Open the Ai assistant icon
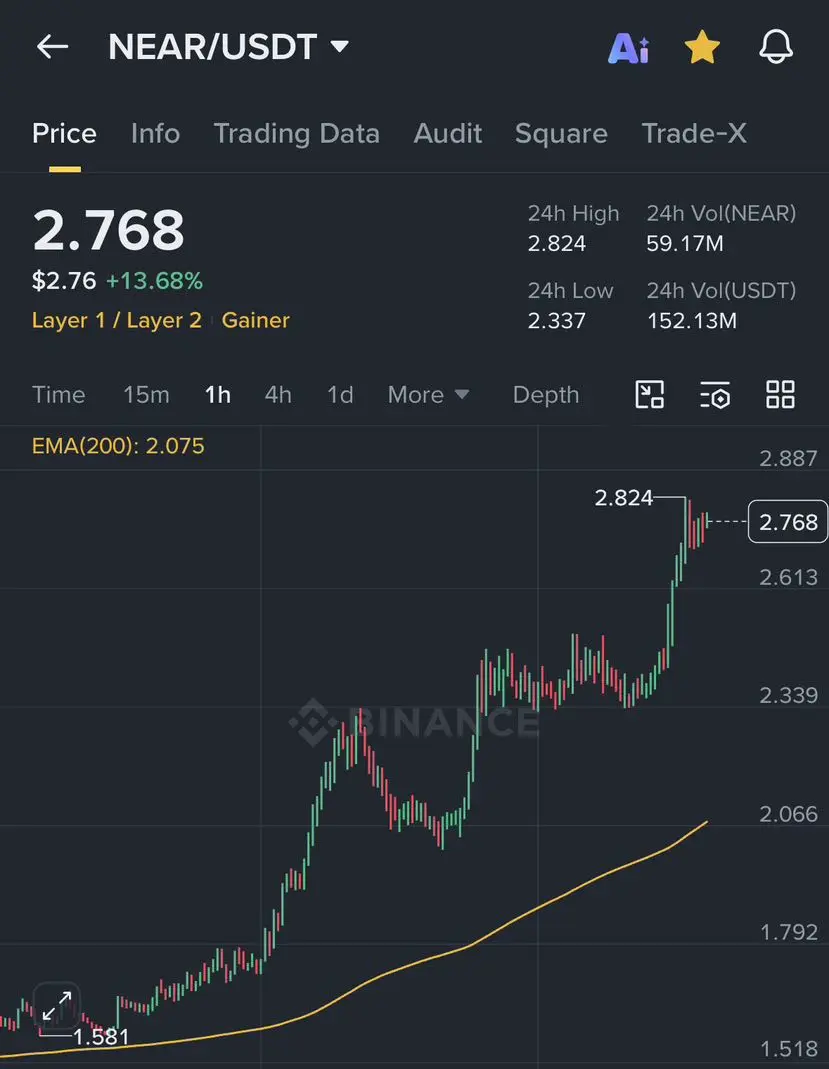Viewport: 829px width, 1069px height. coord(628,48)
